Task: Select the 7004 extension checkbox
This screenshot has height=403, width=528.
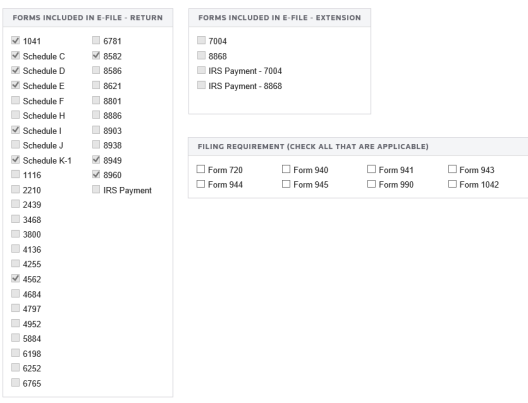Action: click(201, 40)
